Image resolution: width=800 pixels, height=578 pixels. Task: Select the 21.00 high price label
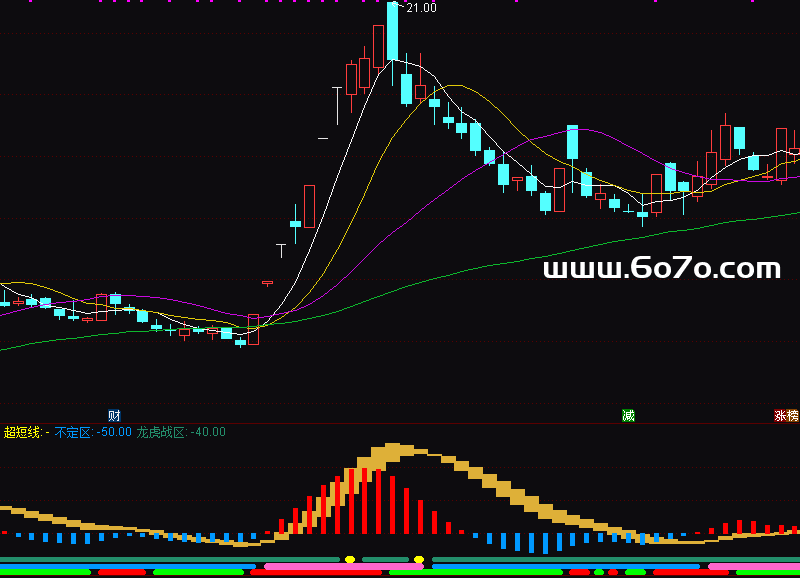pos(421,8)
